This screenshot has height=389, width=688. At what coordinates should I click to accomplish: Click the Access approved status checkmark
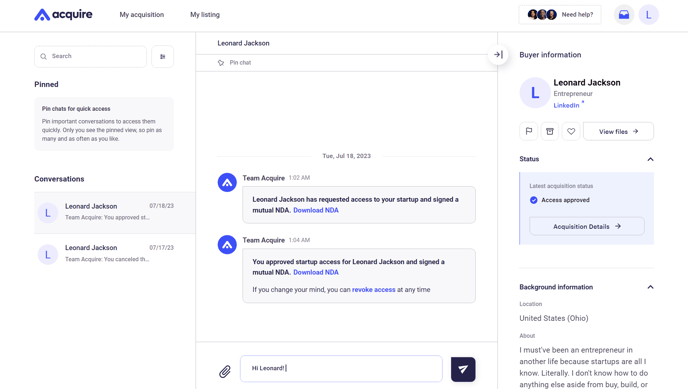[x=534, y=200]
